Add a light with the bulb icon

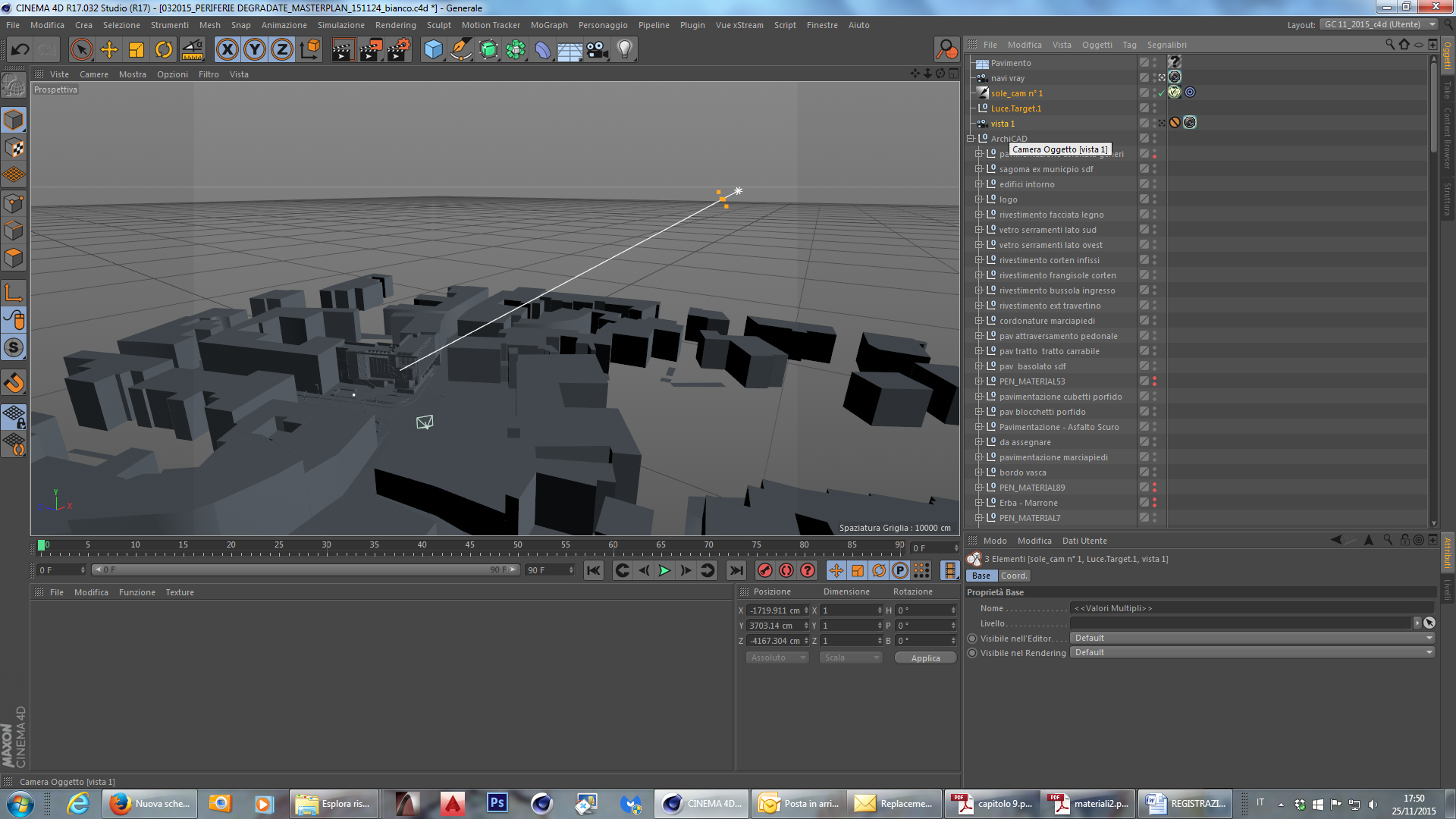pyautogui.click(x=624, y=50)
